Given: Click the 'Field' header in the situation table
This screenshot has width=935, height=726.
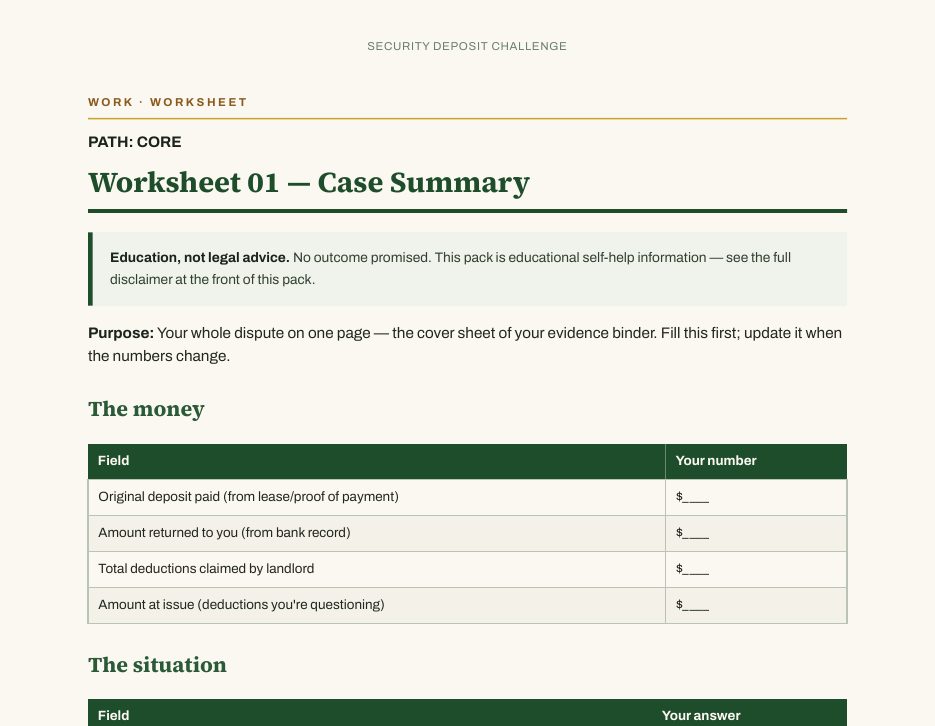Looking at the screenshot, I should 113,715.
